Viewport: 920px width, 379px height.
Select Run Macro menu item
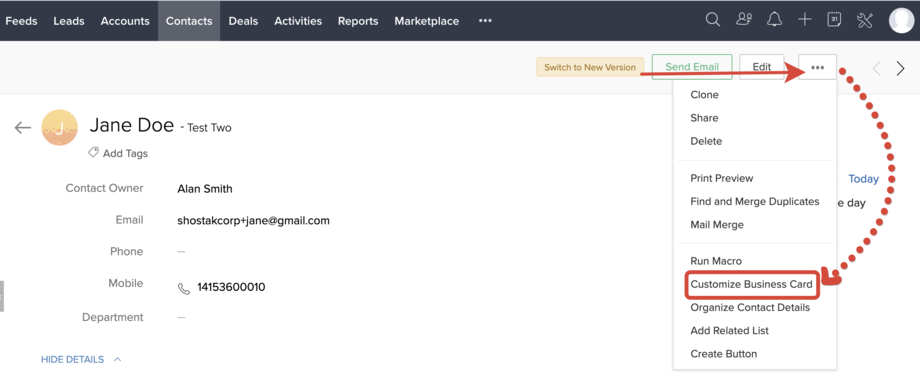(x=716, y=261)
